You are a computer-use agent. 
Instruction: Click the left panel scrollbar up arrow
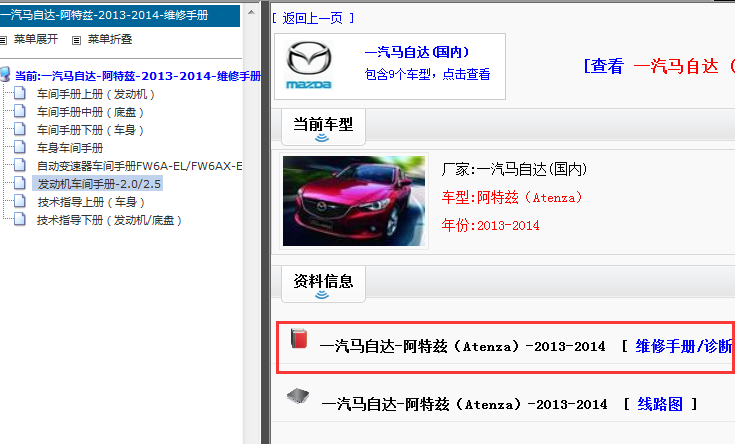251,12
